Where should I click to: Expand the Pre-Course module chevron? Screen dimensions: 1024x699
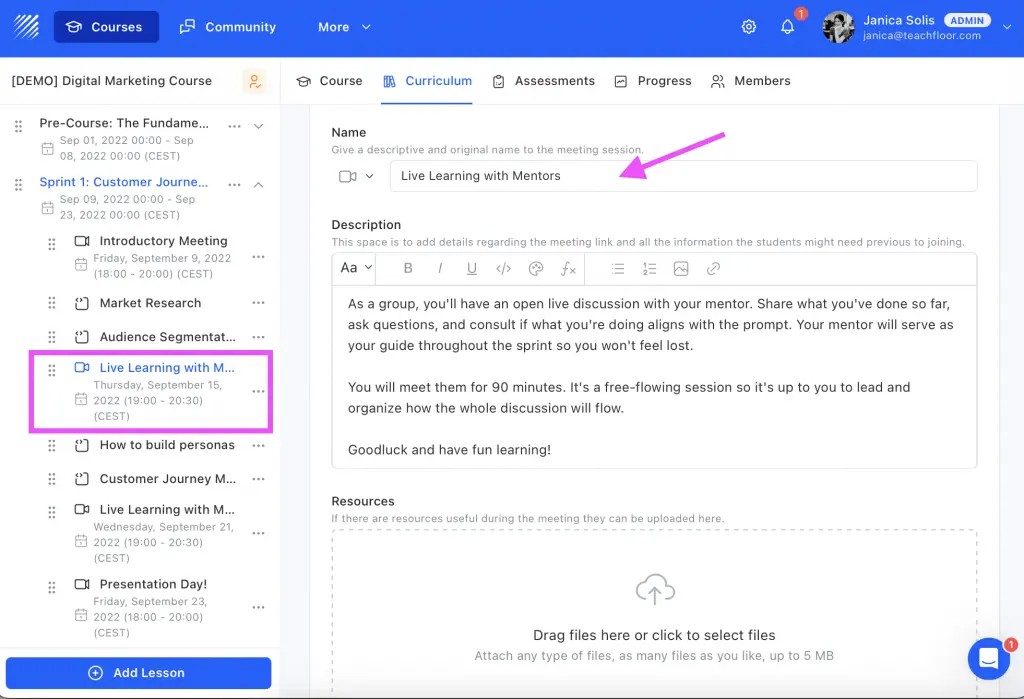[259, 126]
